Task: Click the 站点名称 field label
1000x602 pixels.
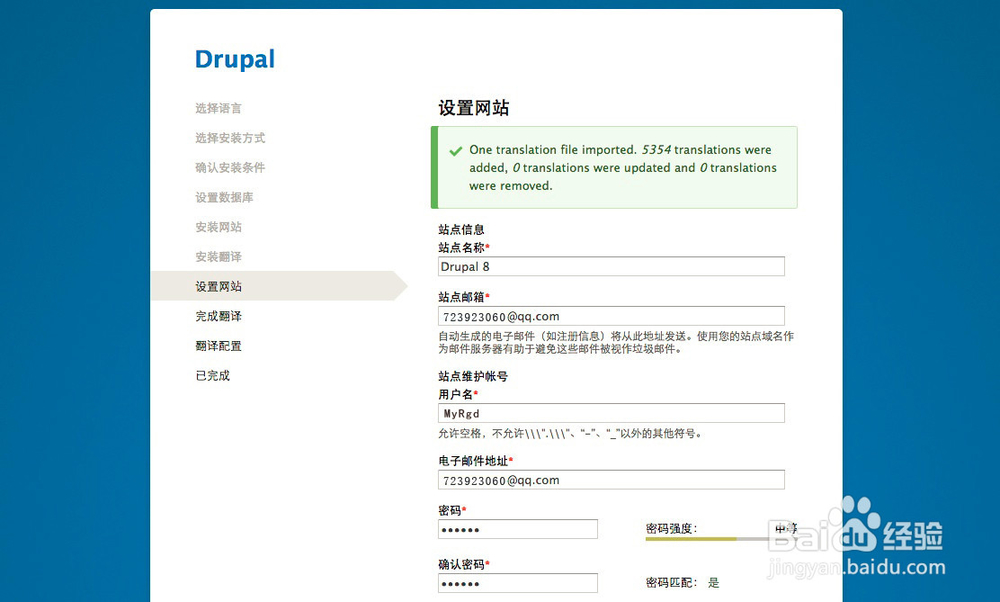Action: [464, 247]
